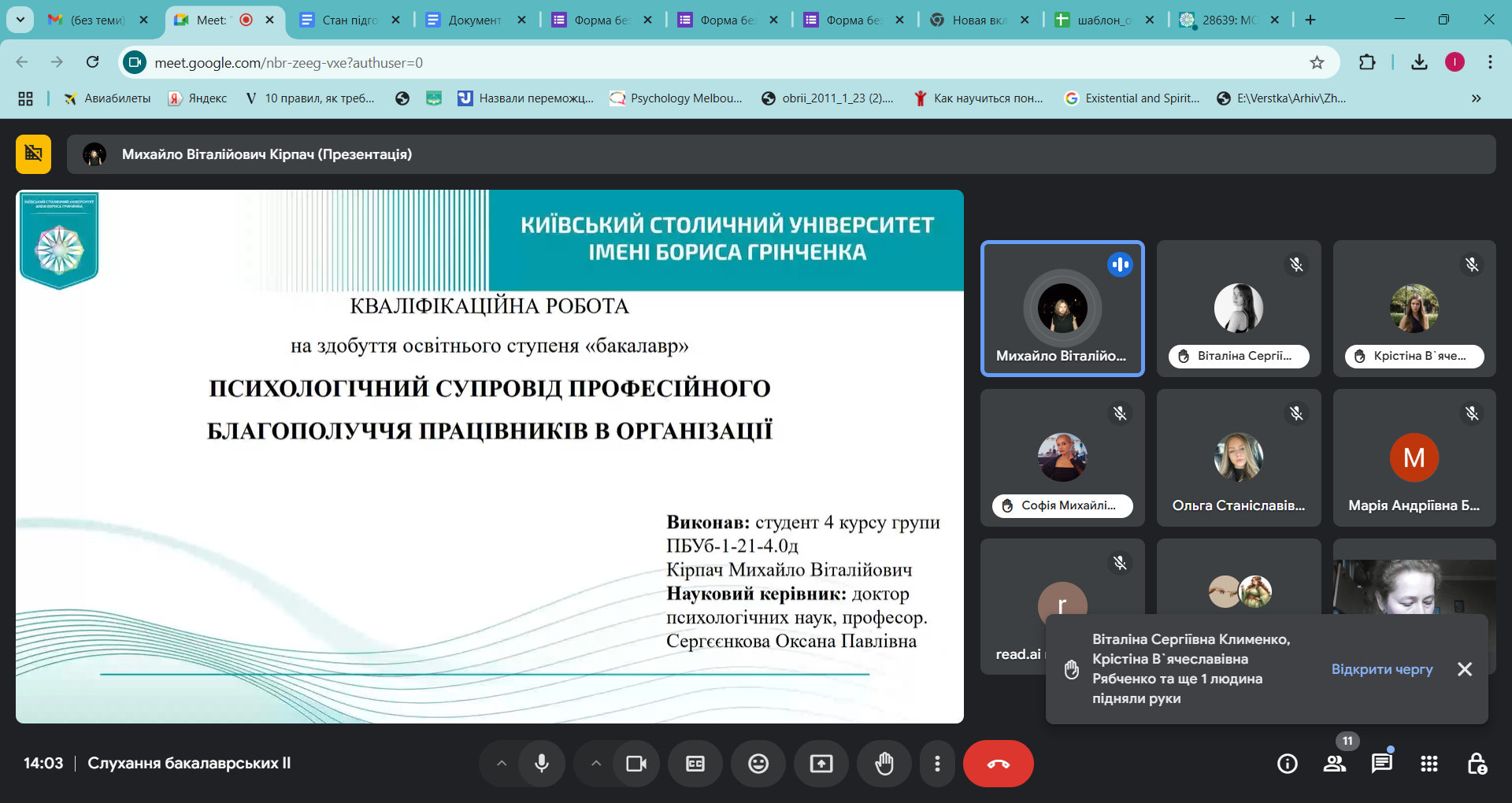Show more bookmarks chevron
The image size is (1512, 803).
1476,98
